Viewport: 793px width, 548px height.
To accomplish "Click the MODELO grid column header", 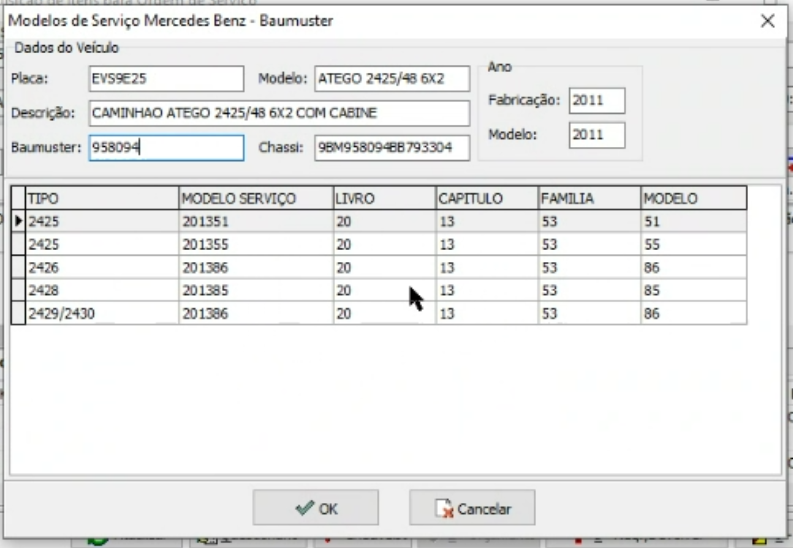I will pyautogui.click(x=694, y=198).
